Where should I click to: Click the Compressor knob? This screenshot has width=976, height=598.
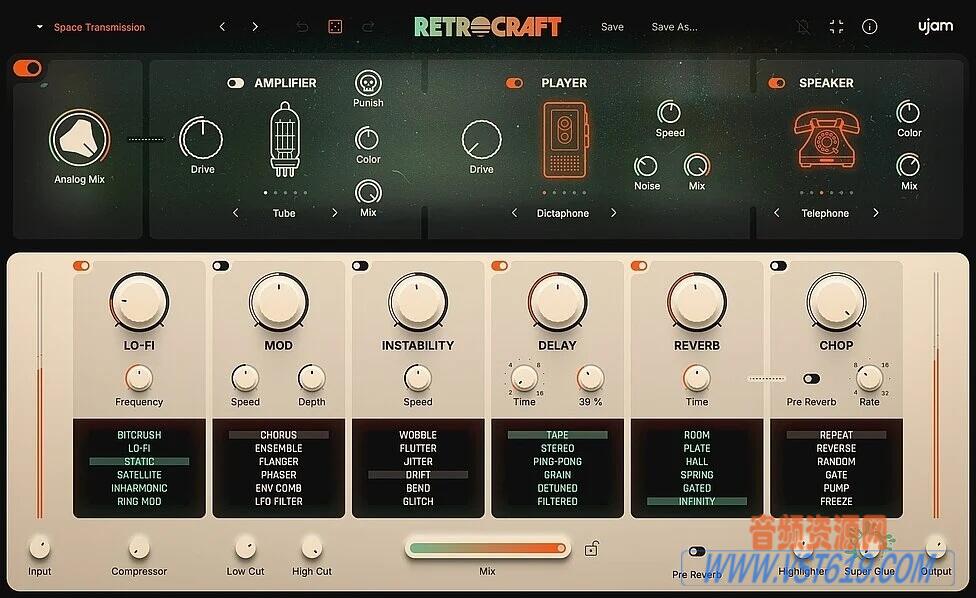[139, 548]
